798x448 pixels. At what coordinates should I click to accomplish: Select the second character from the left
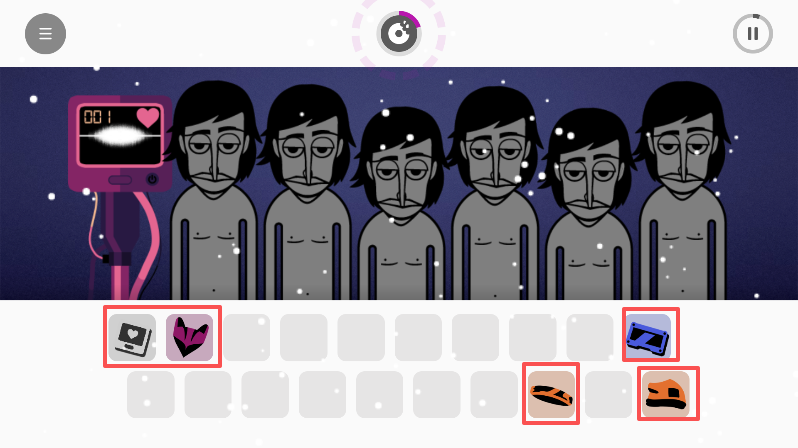click(x=307, y=192)
